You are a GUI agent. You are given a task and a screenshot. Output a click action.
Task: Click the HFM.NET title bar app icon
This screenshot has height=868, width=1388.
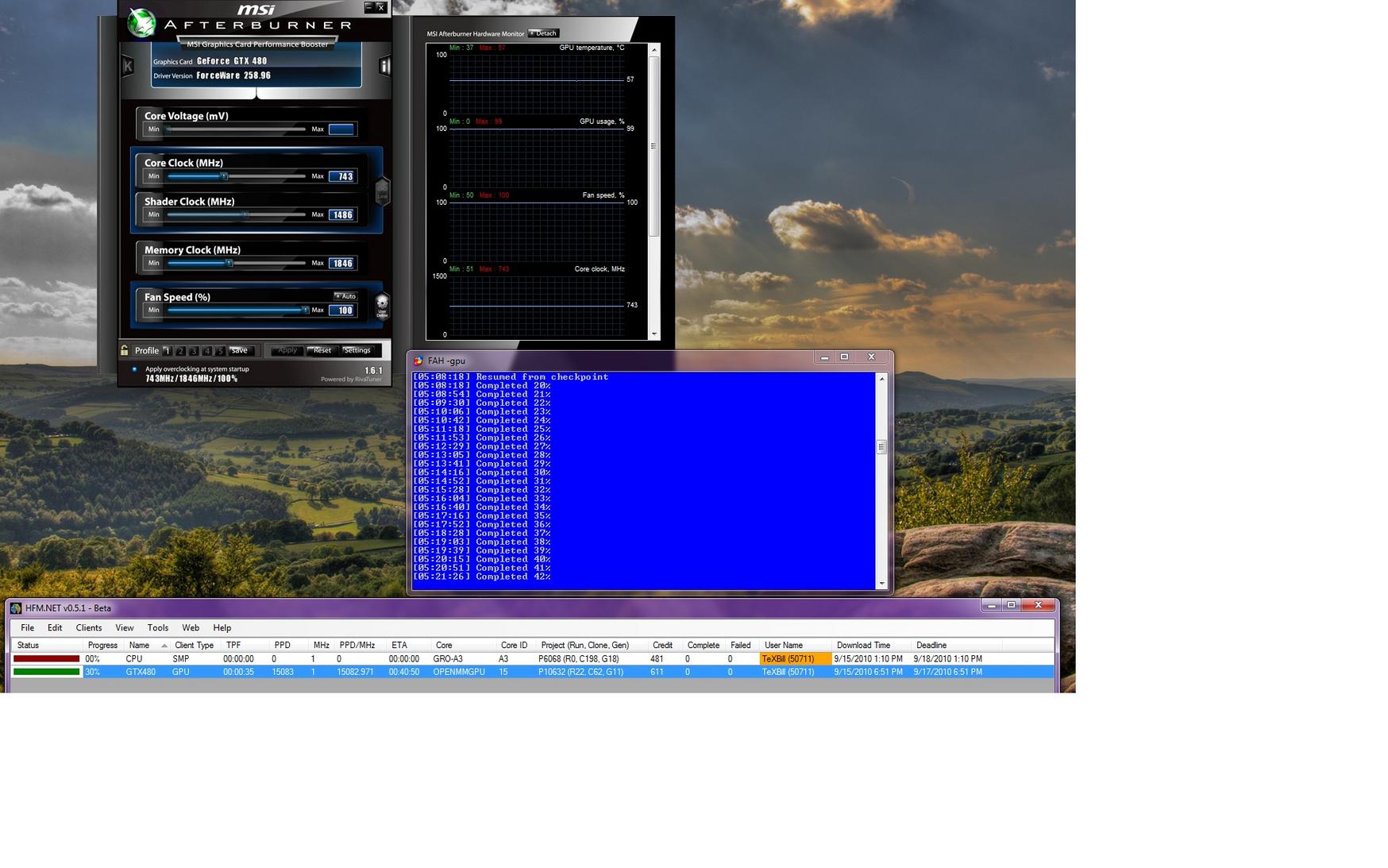(16, 608)
